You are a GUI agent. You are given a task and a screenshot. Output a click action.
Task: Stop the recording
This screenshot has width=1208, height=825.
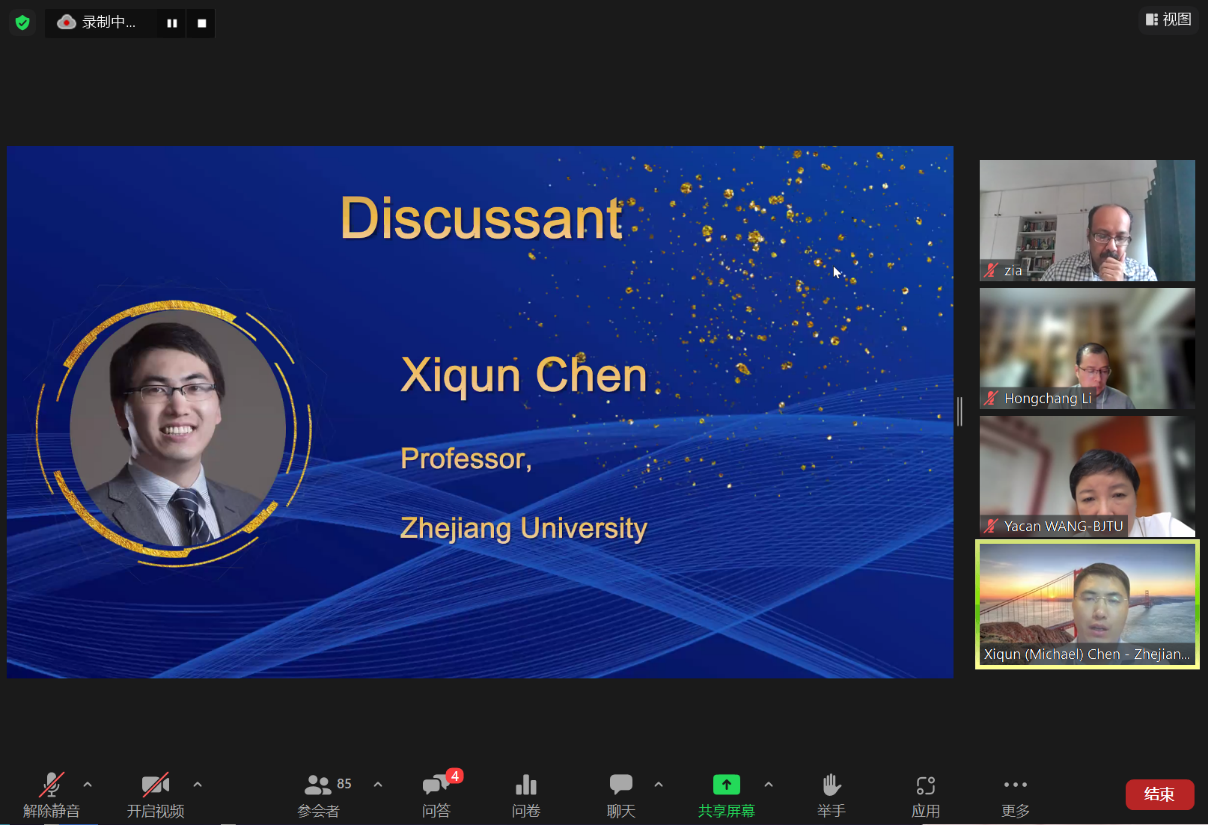click(x=201, y=23)
